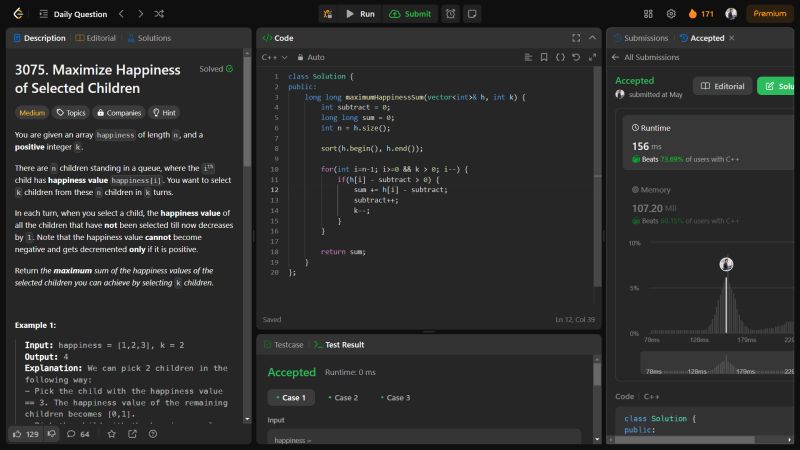
Task: Click the streak flame counter 171
Action: tap(701, 14)
